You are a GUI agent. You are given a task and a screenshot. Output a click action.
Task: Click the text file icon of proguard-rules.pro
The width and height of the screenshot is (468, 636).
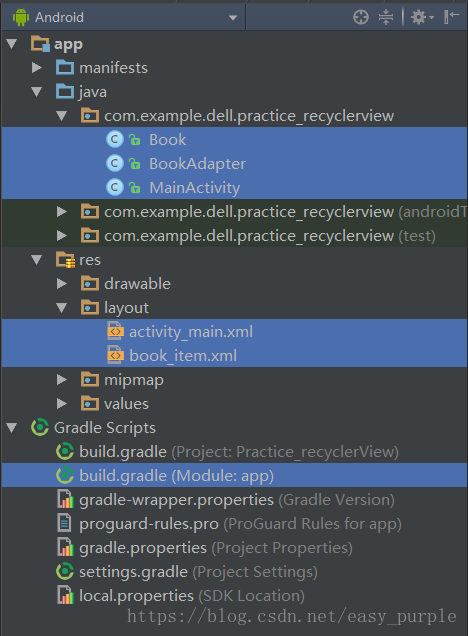(x=64, y=523)
